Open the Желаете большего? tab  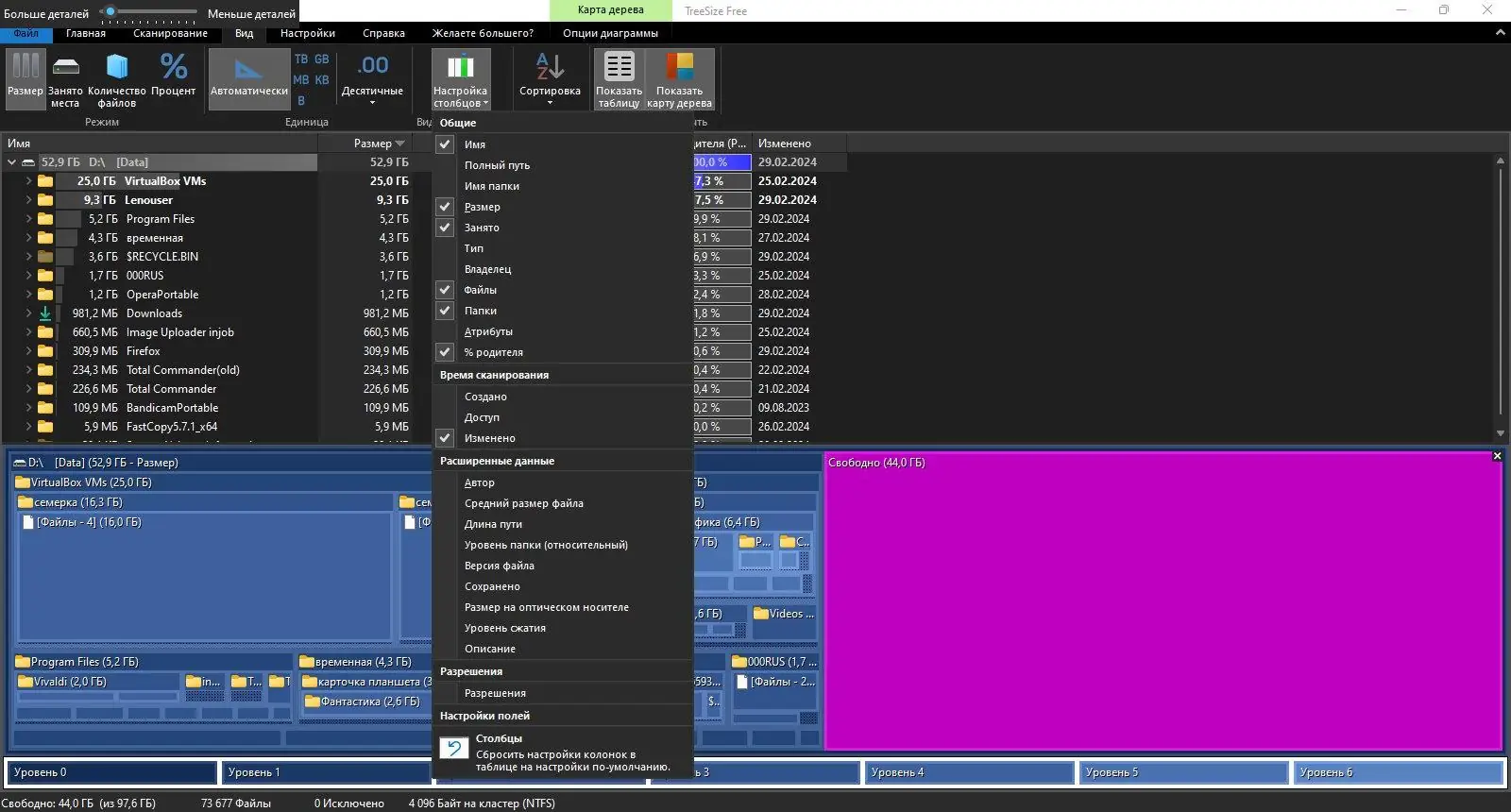[483, 33]
